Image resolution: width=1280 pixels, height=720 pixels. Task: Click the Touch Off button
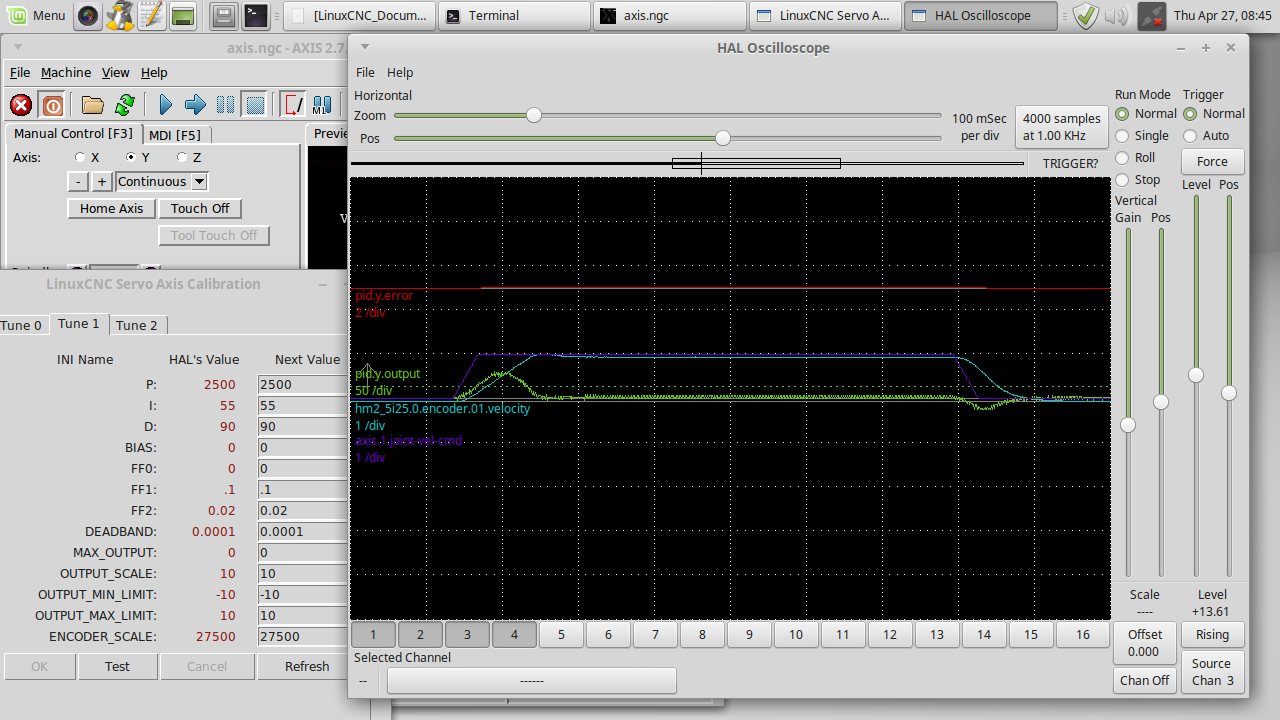click(200, 209)
